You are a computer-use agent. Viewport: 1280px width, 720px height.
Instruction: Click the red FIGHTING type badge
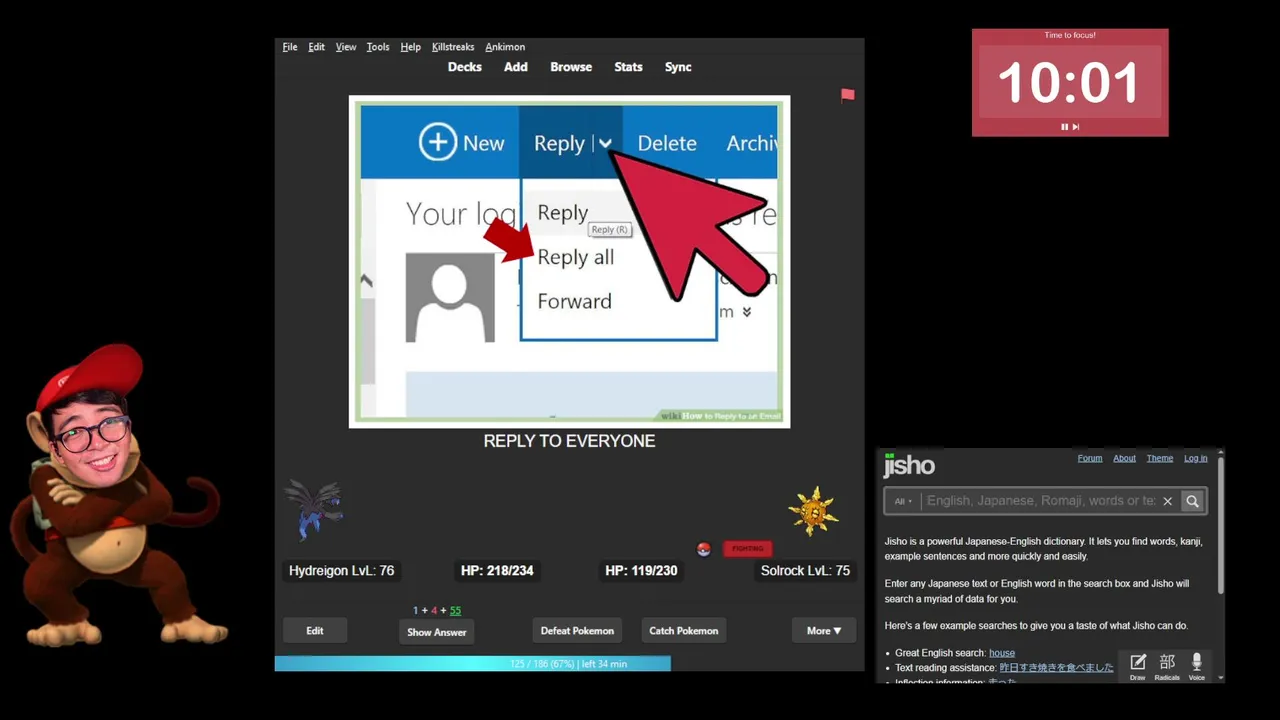pos(748,549)
